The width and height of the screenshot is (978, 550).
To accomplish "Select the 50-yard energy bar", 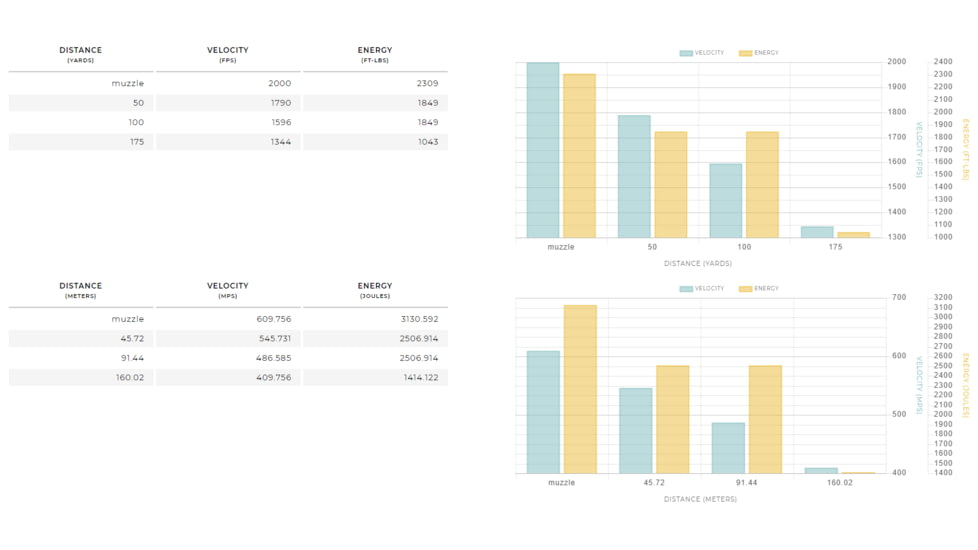I will (671, 185).
